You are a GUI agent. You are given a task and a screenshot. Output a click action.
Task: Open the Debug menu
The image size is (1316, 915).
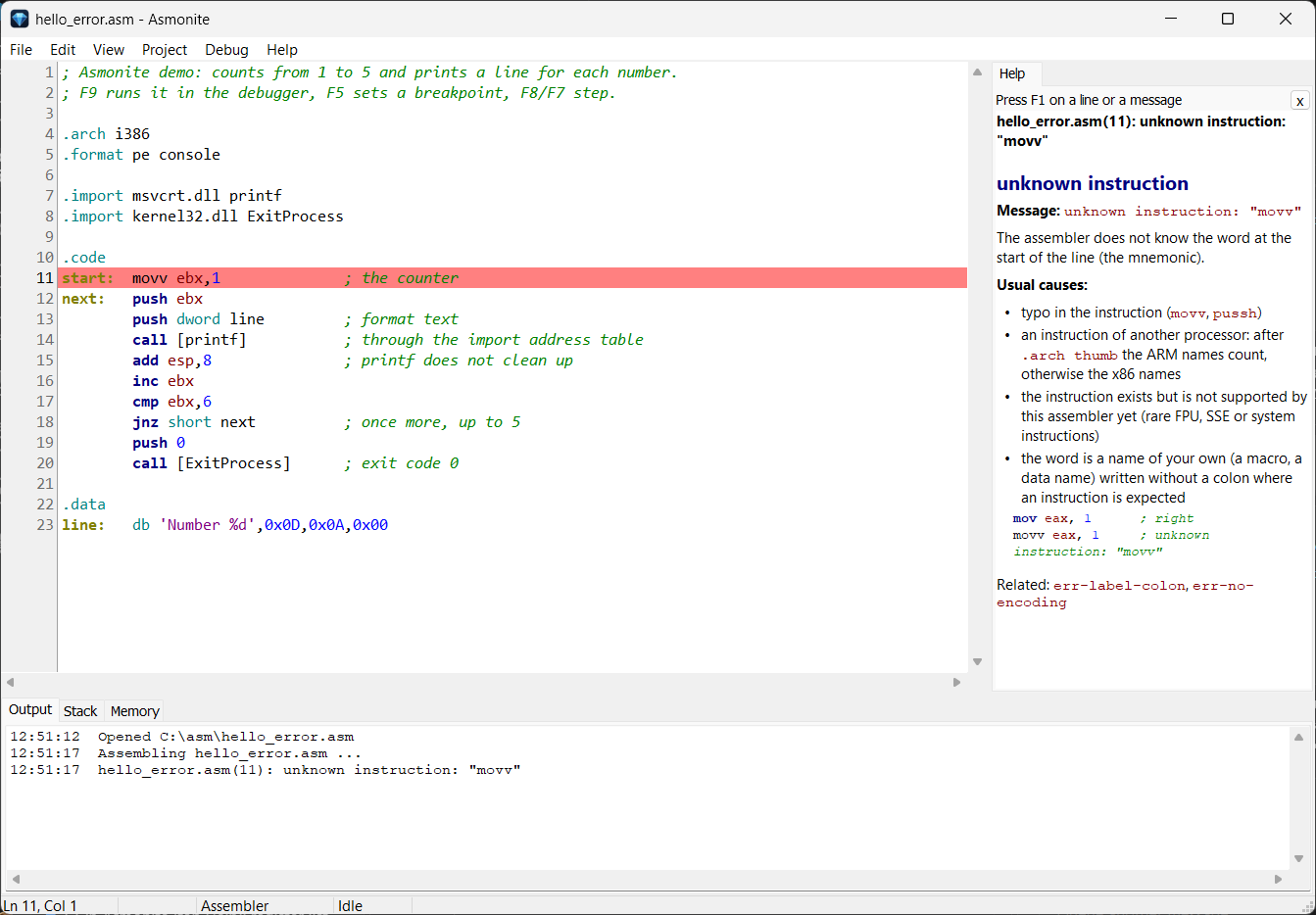[226, 50]
